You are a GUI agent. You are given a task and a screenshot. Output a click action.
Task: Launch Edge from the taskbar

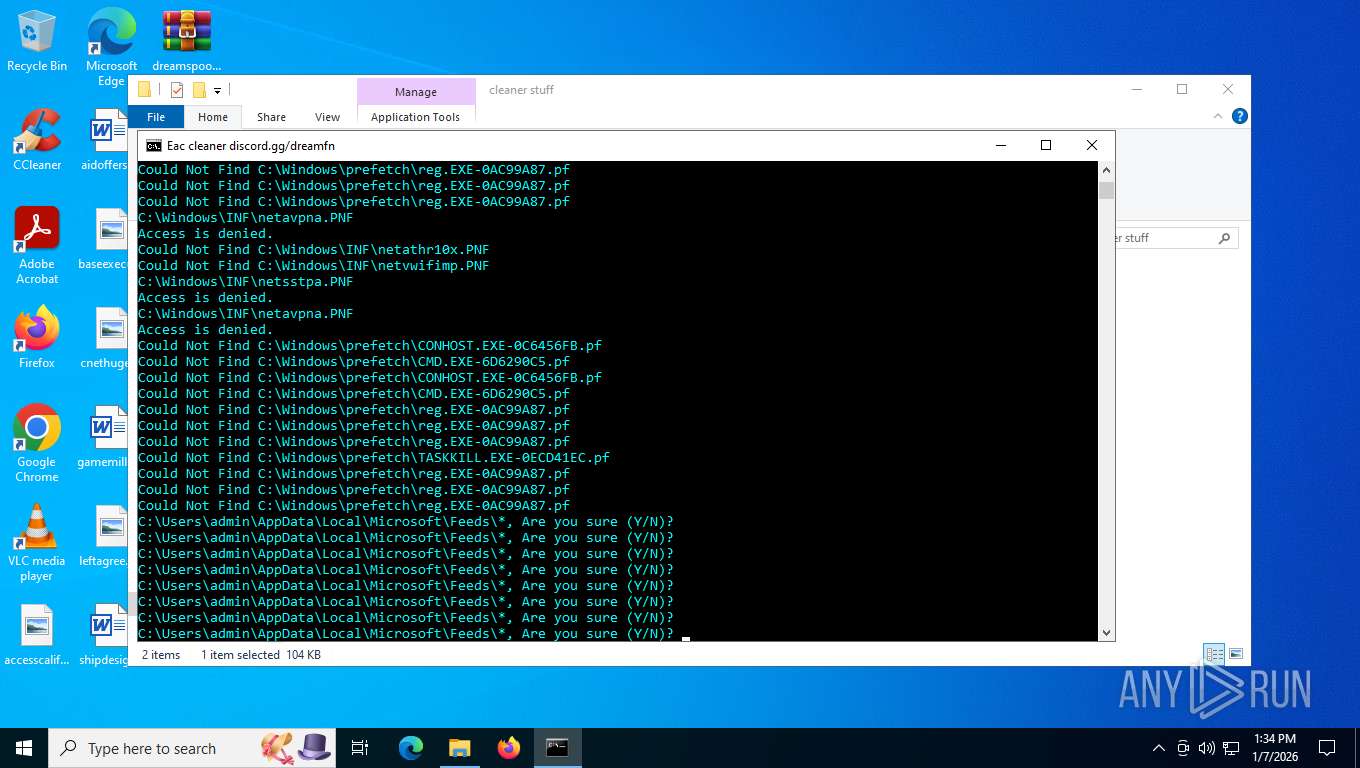point(411,748)
